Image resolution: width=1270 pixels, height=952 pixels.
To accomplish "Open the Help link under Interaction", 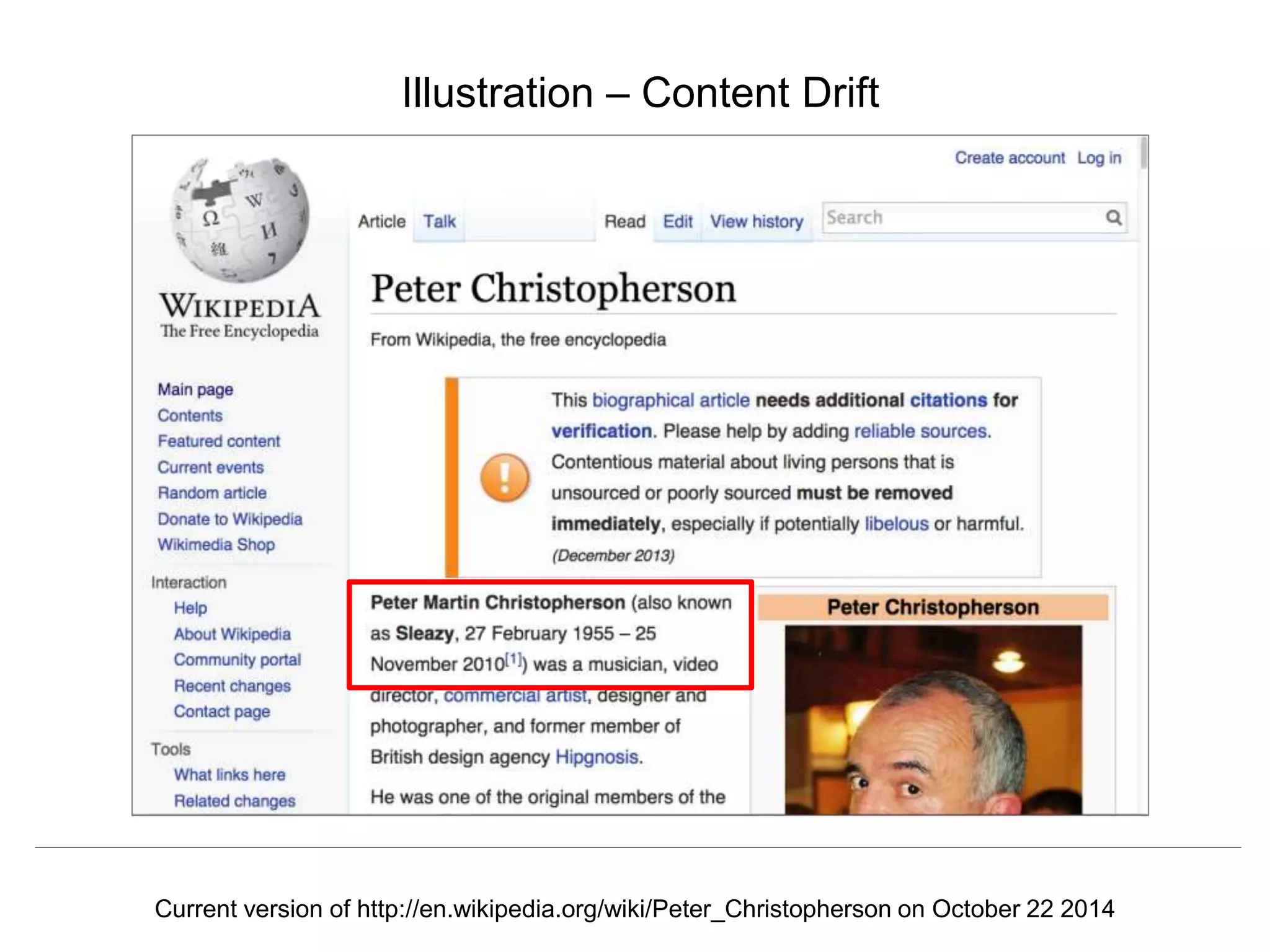I will click(x=190, y=608).
